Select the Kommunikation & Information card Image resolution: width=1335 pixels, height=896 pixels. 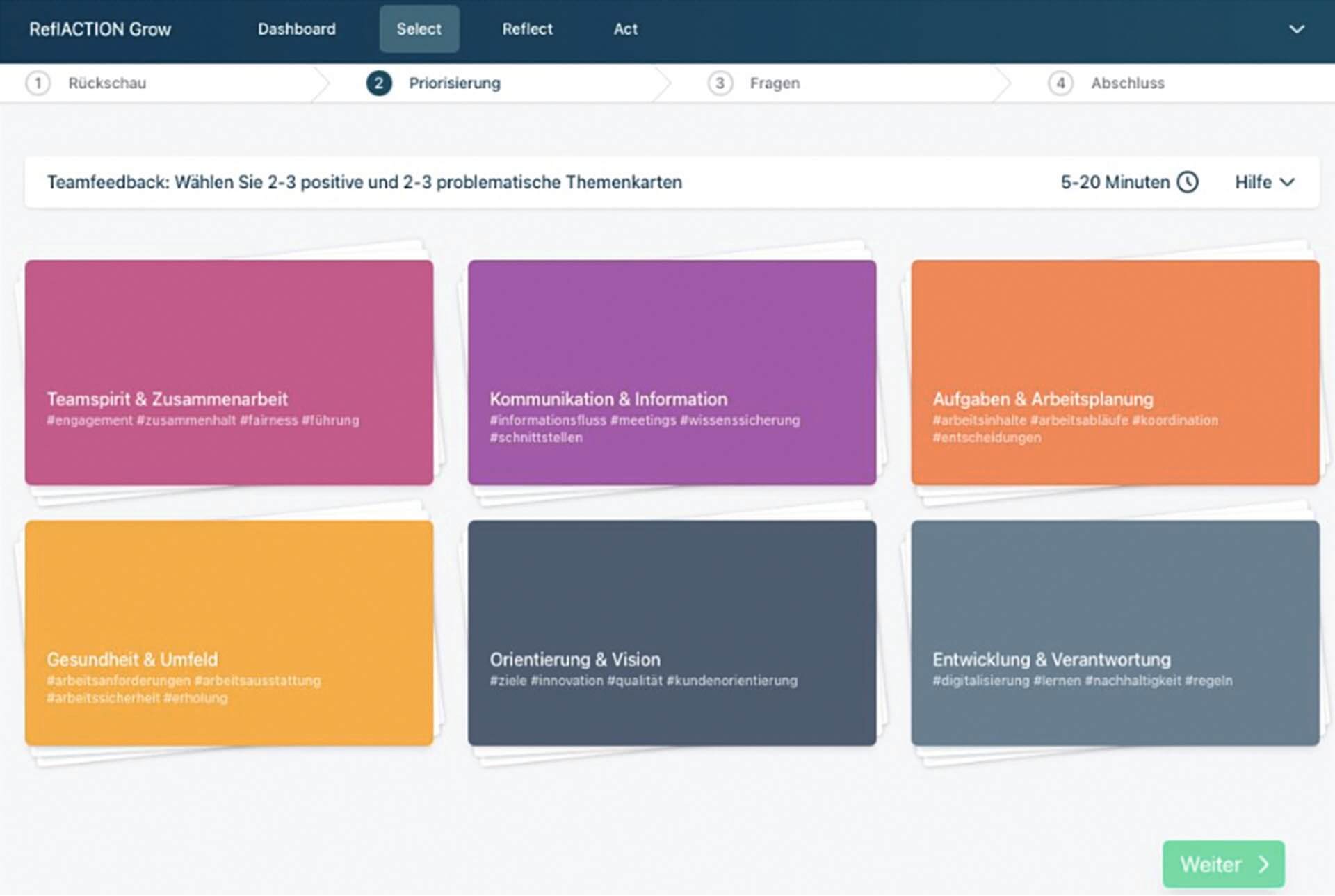[672, 373]
